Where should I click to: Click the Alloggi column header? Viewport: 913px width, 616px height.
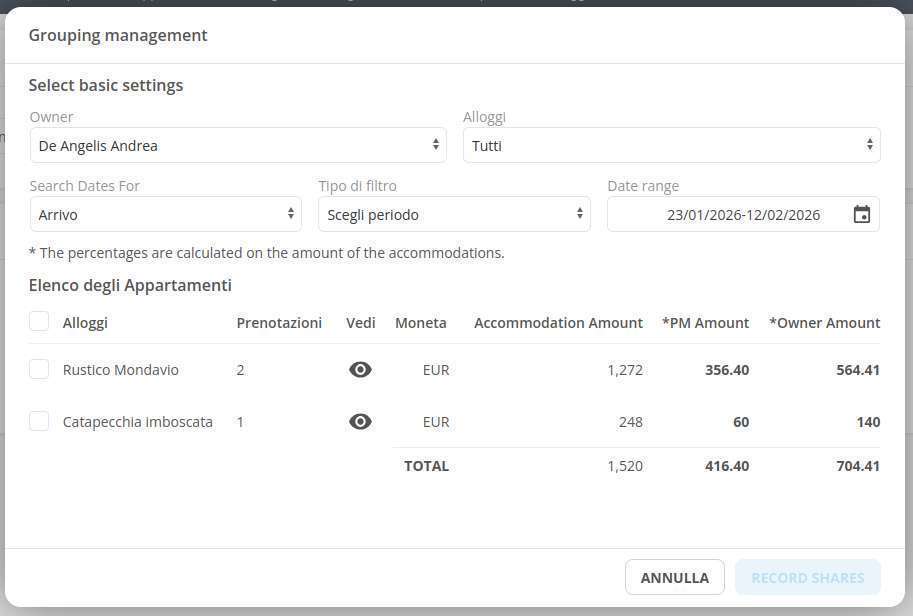(85, 323)
